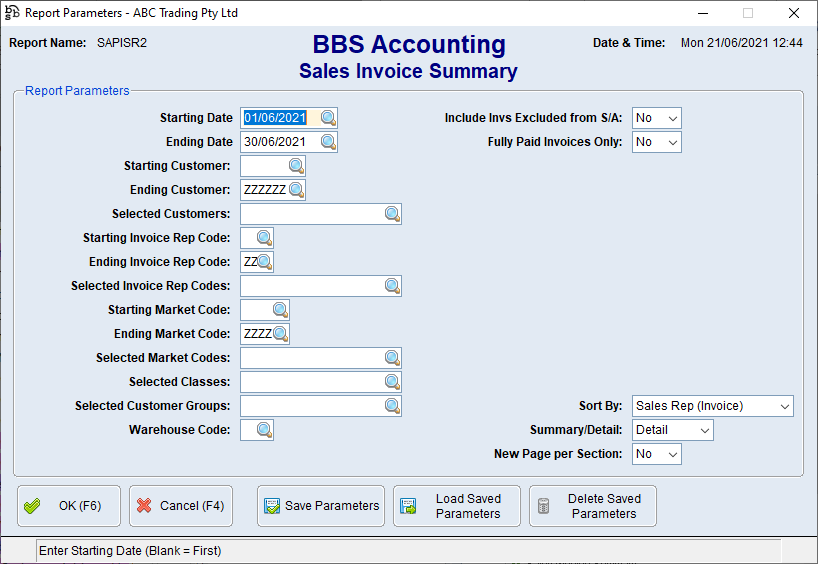This screenshot has height=564, width=818.
Task: Open the Selected Market Codes lookup
Action: [x=392, y=358]
